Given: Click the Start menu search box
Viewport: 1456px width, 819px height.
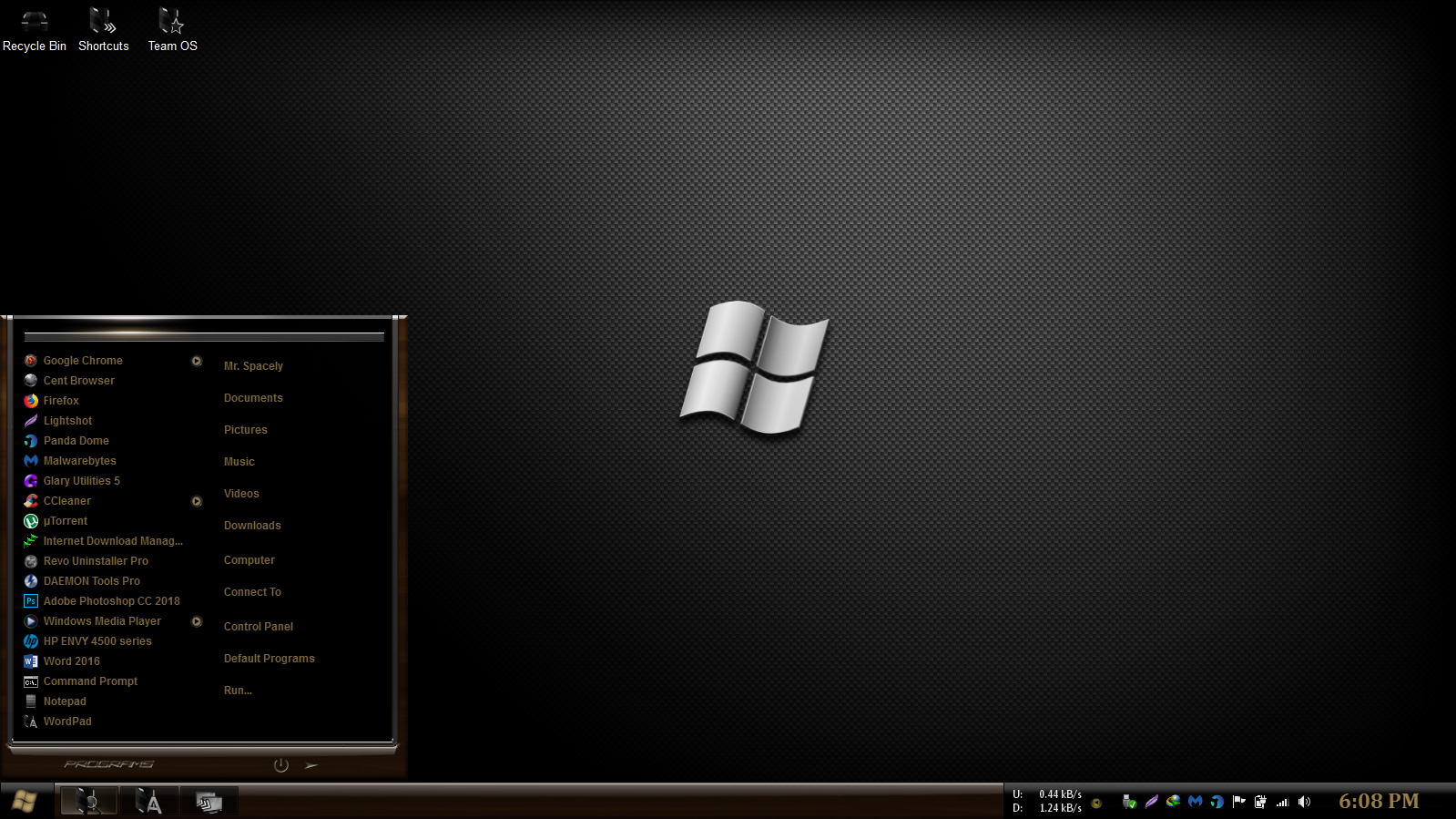Looking at the screenshot, I should [204, 336].
